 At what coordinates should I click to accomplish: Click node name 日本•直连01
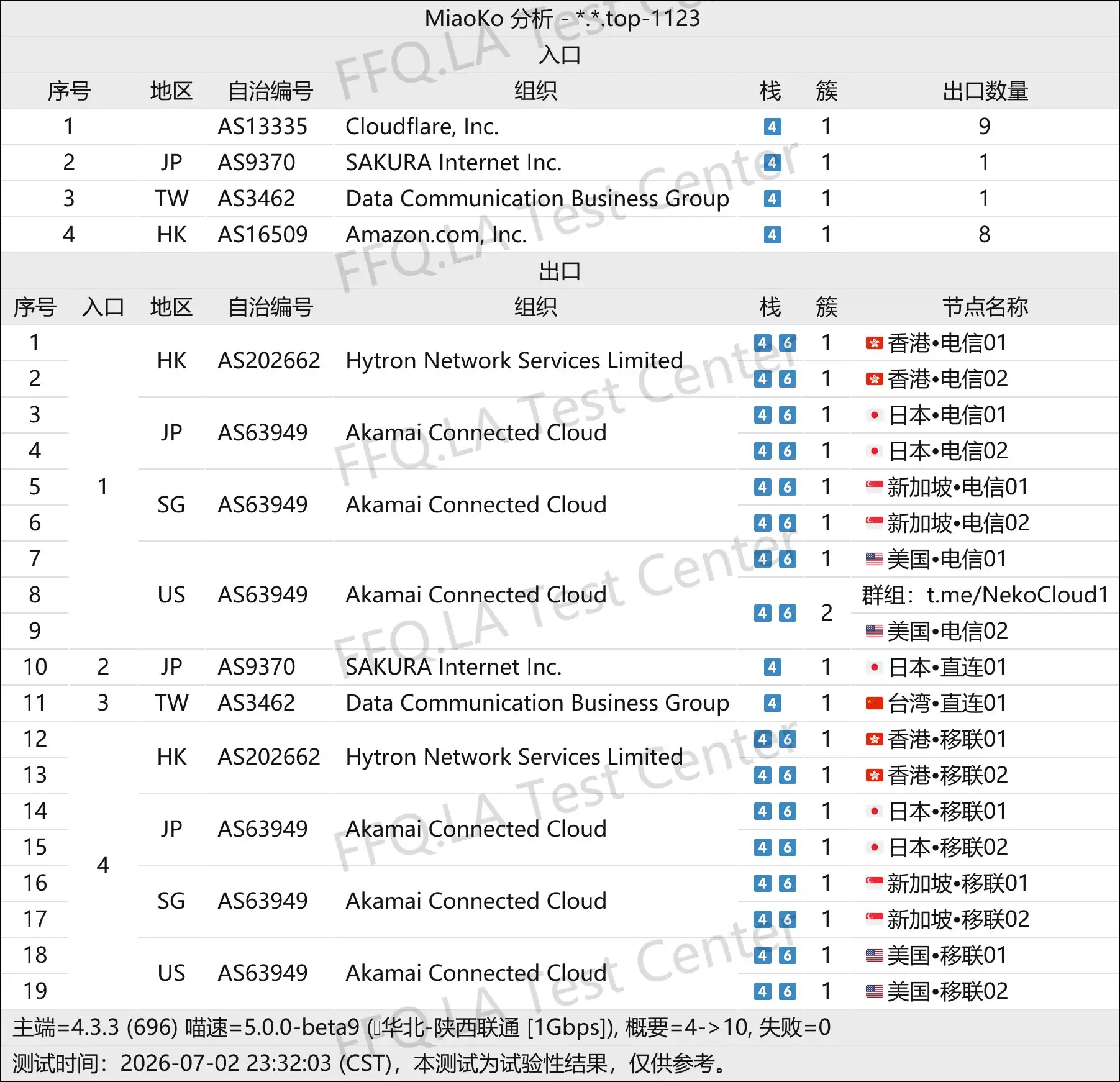pyautogui.click(x=947, y=667)
